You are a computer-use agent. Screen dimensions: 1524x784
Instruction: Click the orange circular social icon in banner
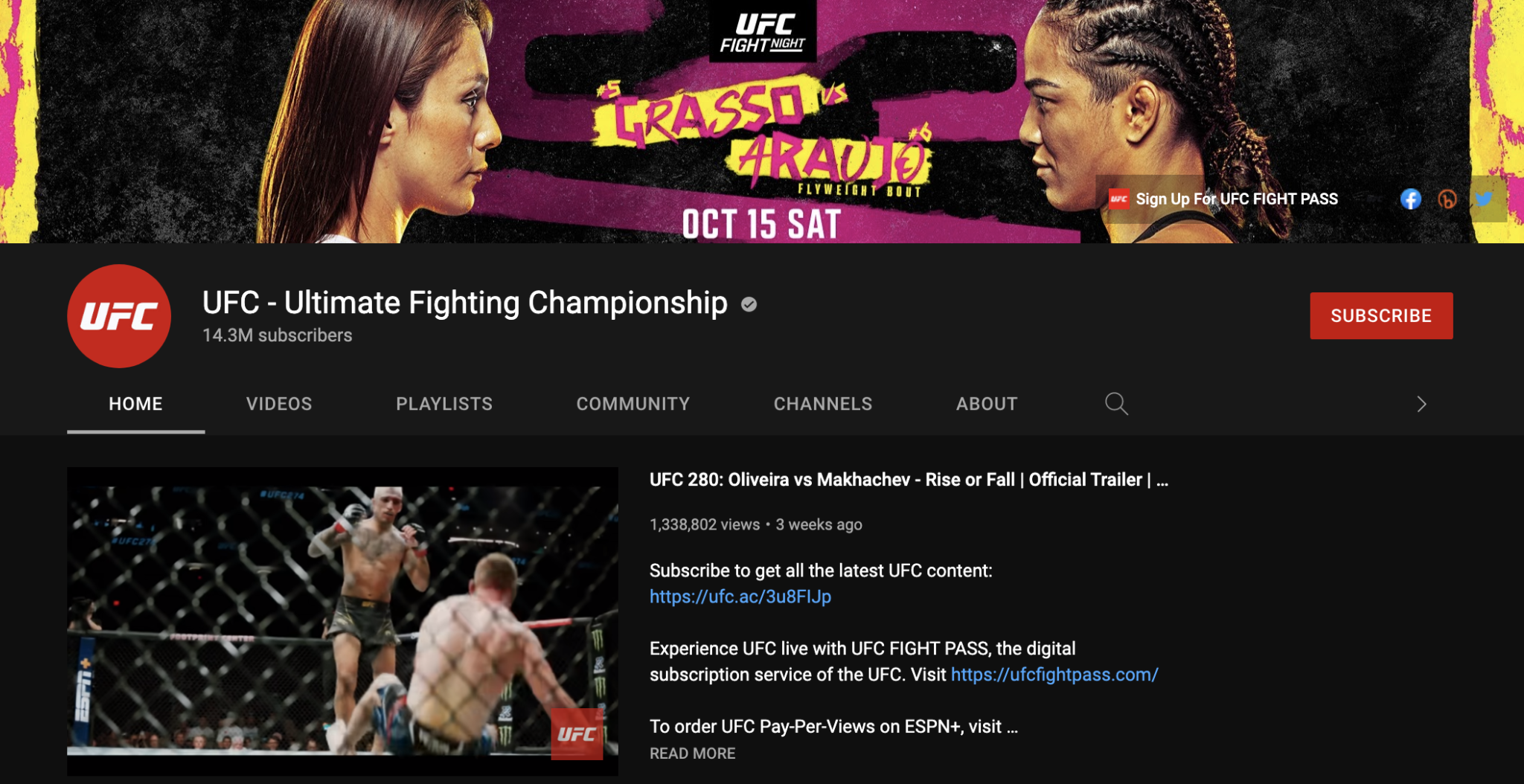[1447, 199]
